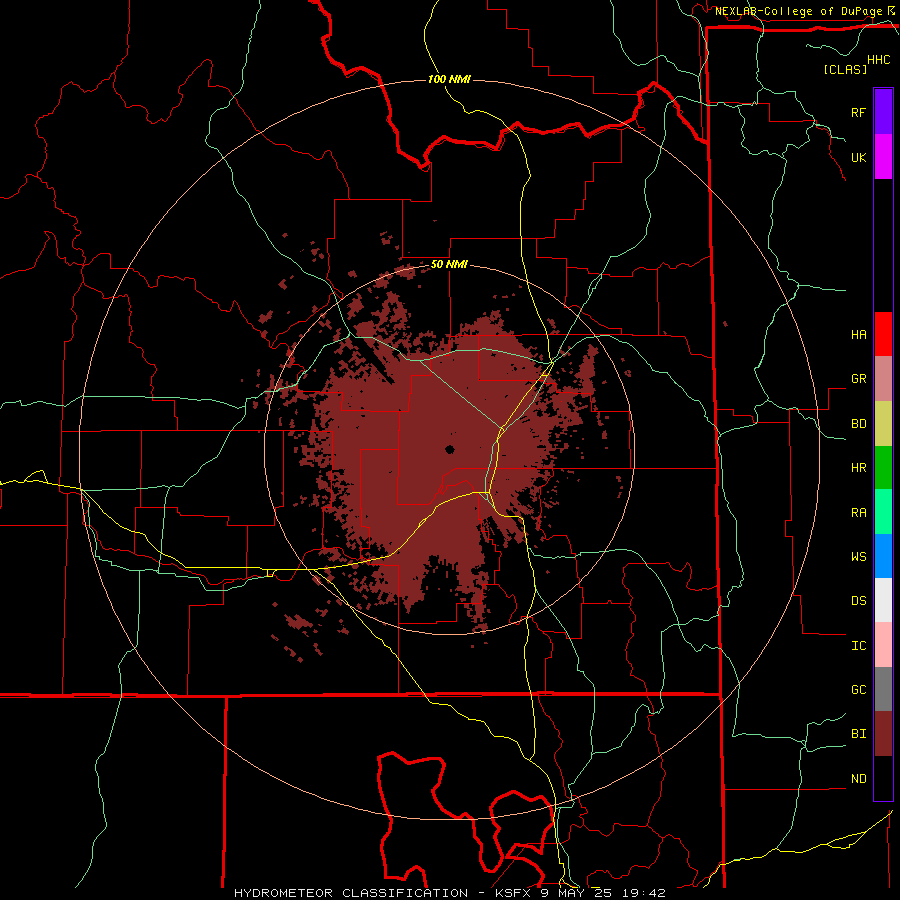Click the '50 NMI' range ring label
Image resolution: width=900 pixels, height=900 pixels.
click(x=449, y=265)
